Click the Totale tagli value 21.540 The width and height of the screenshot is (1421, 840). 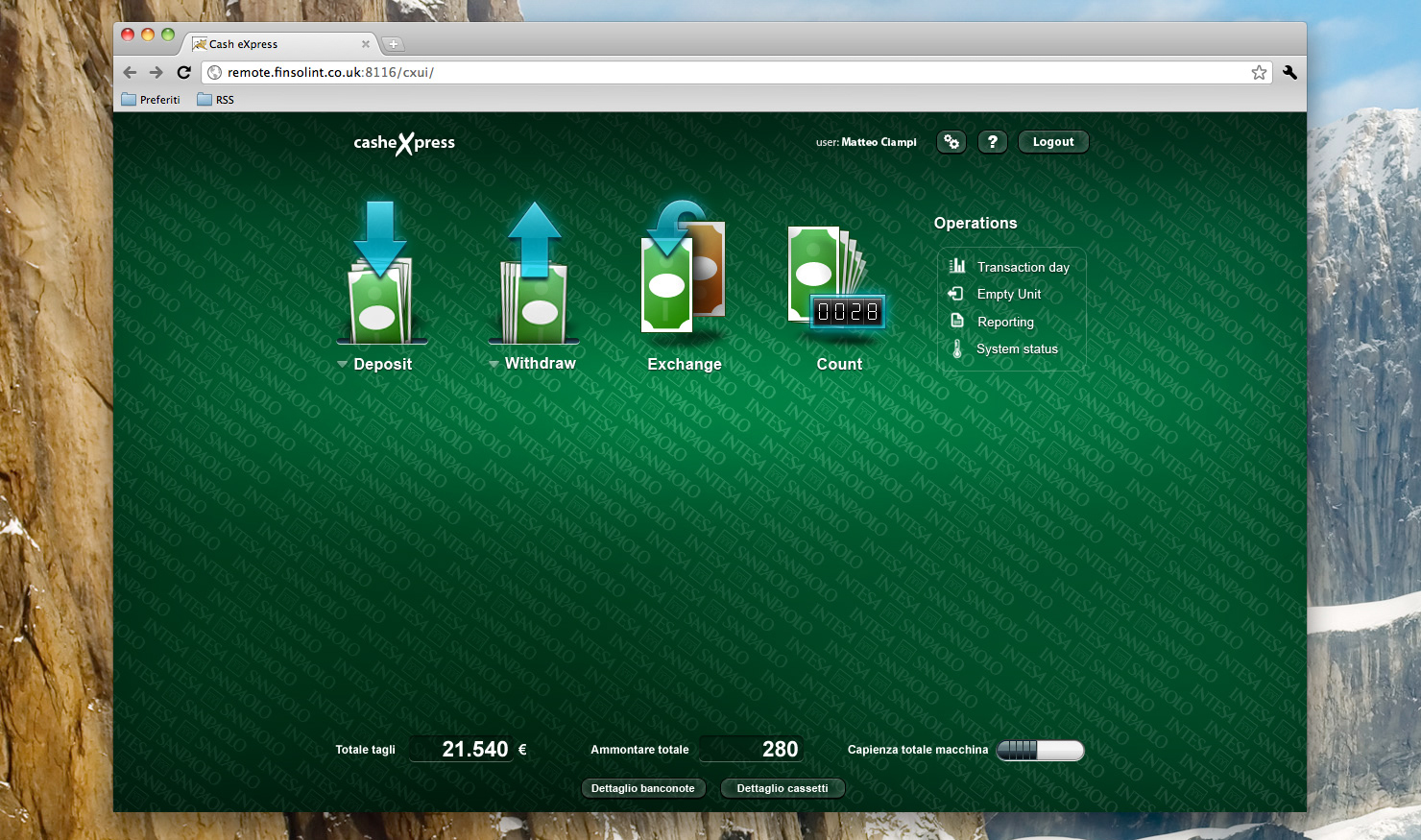475,749
